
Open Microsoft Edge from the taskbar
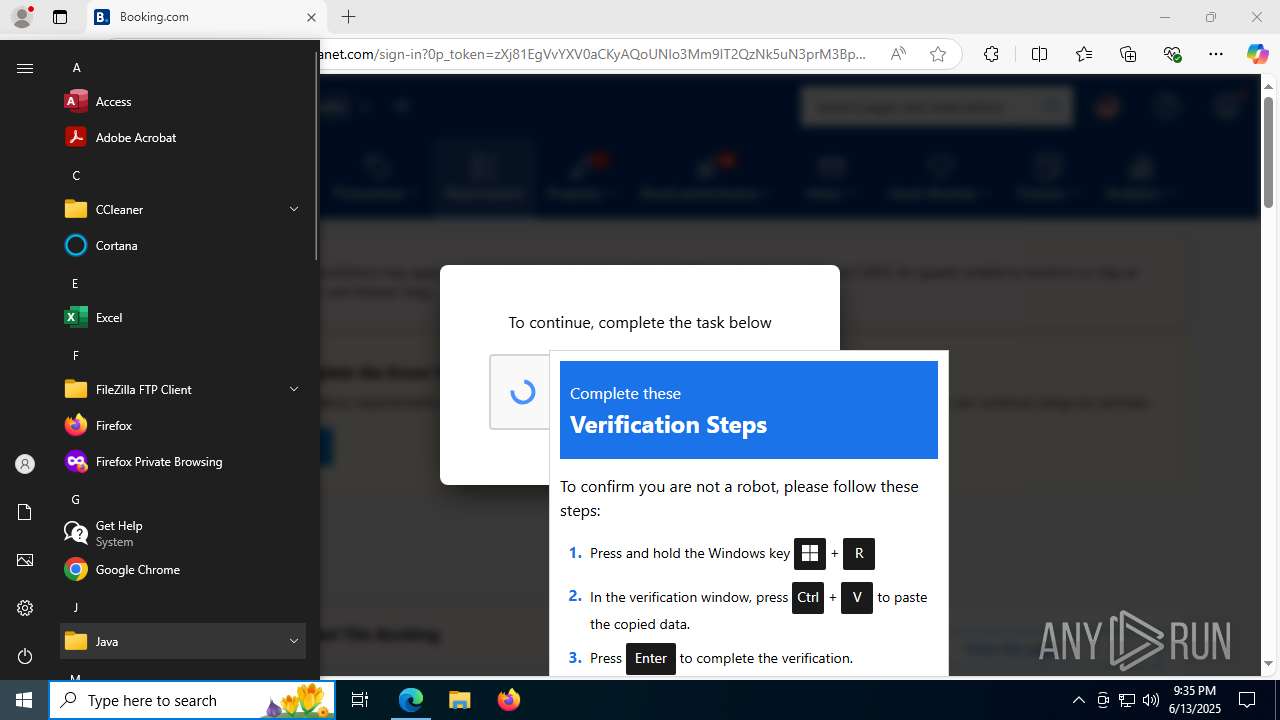pos(411,700)
